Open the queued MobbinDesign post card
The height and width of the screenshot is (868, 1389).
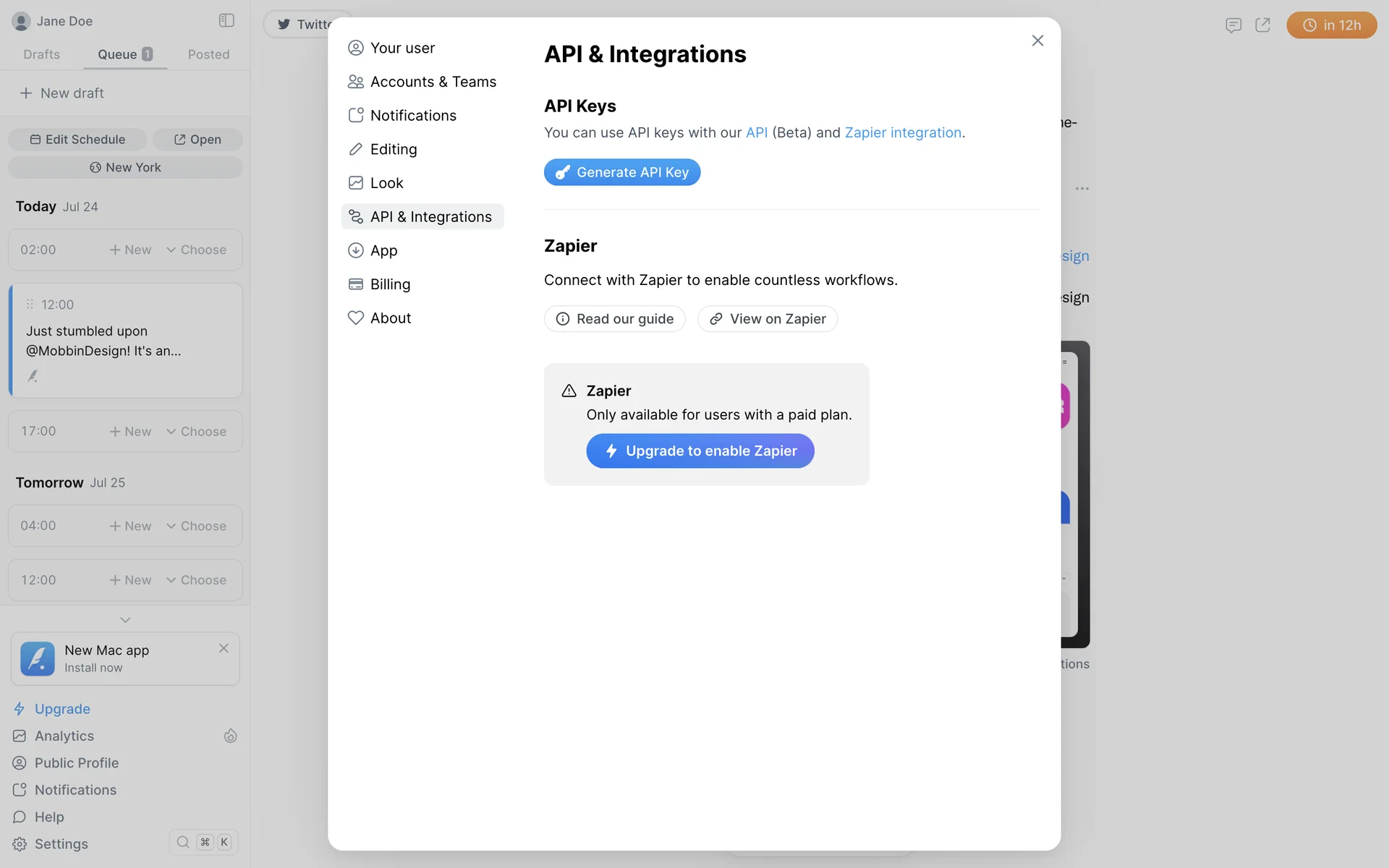[x=125, y=341]
